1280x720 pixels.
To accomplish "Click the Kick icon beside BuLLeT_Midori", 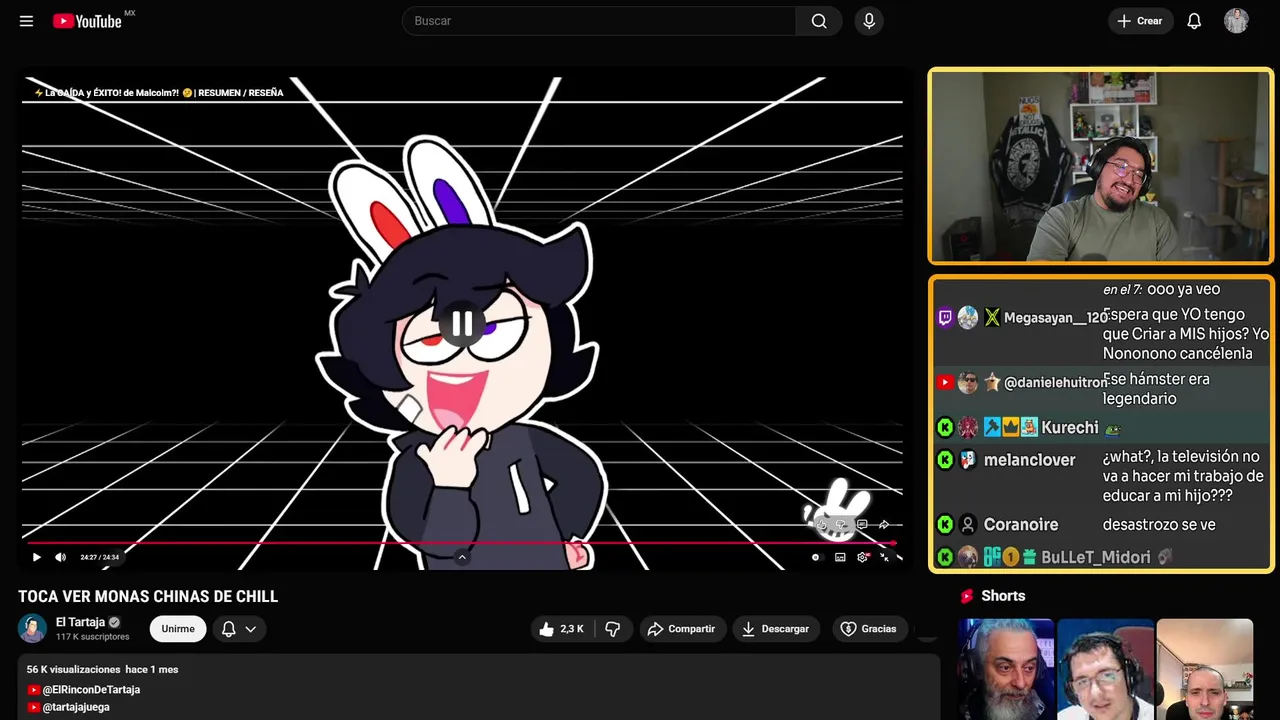I will [945, 557].
